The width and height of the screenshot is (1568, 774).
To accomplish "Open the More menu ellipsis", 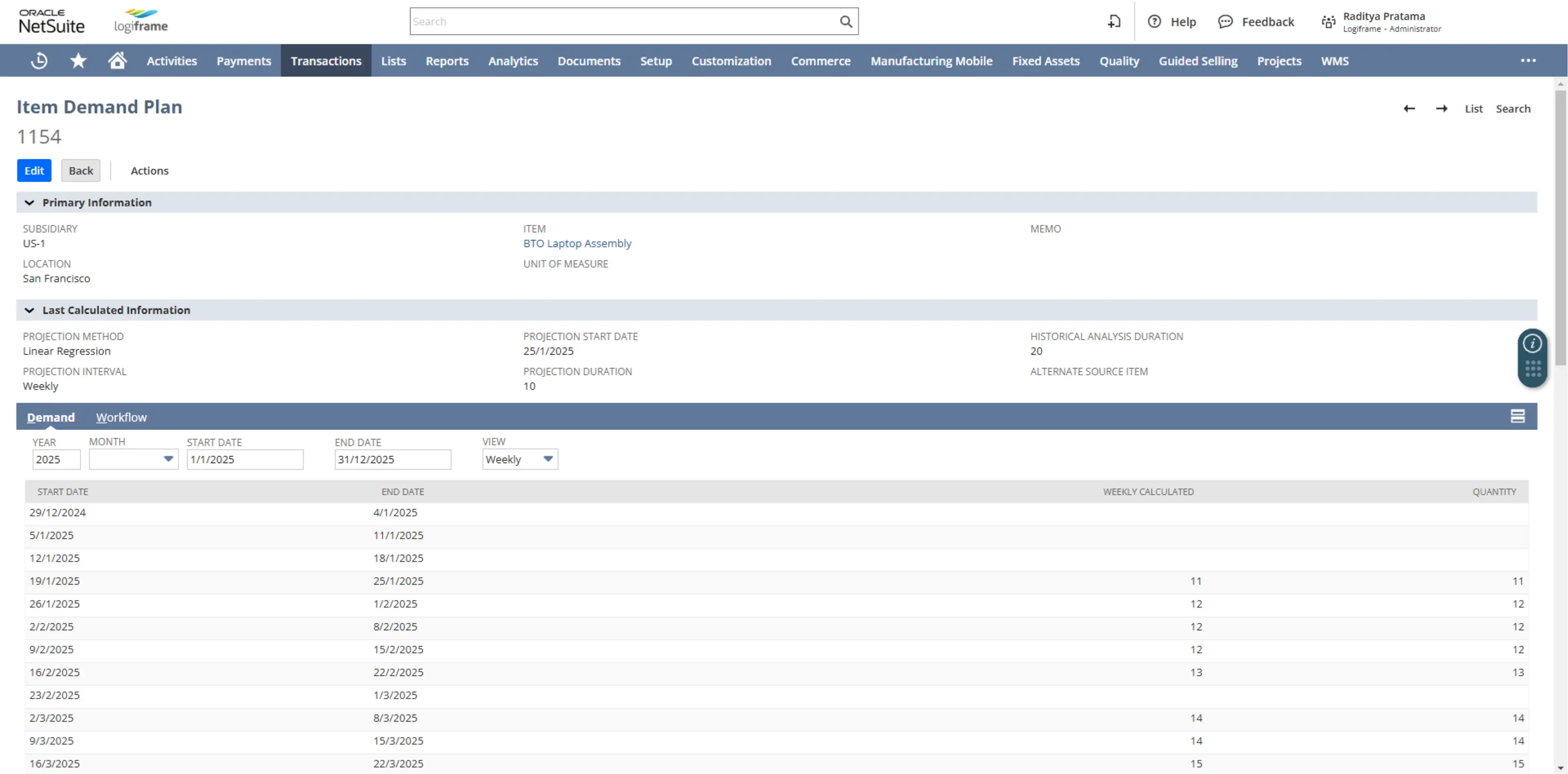I will [x=1528, y=60].
